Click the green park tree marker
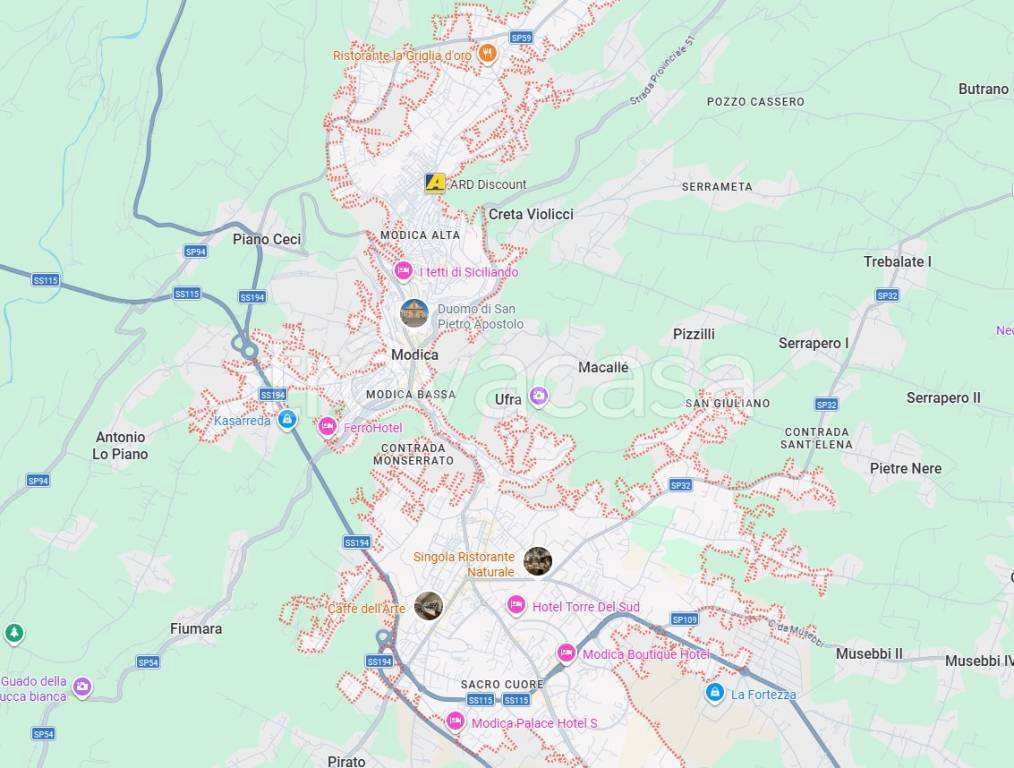Screen dimensions: 1014x768 (x=14, y=633)
